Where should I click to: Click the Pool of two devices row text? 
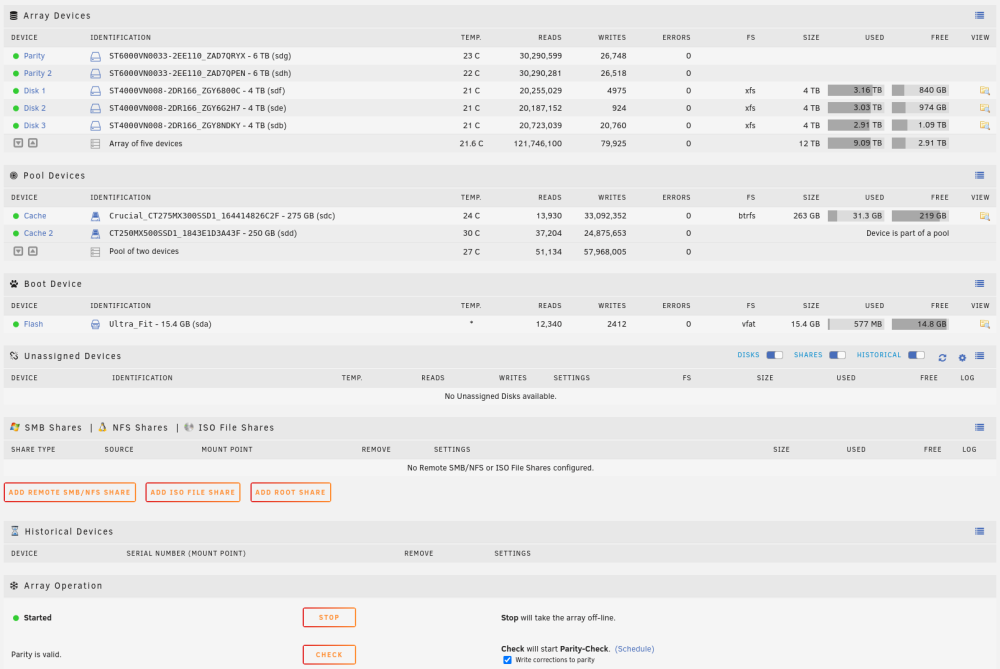point(144,251)
